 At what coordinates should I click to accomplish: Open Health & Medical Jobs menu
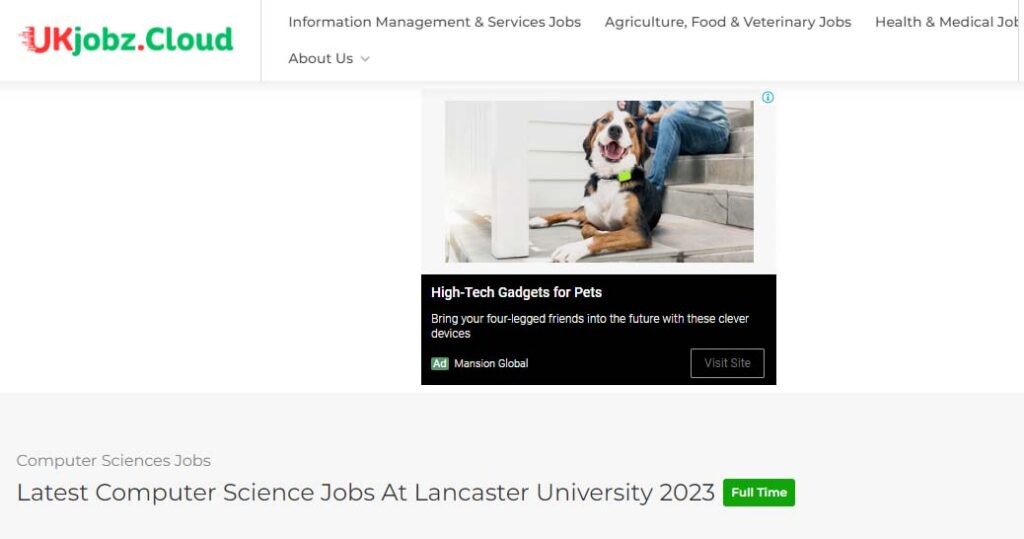point(947,22)
